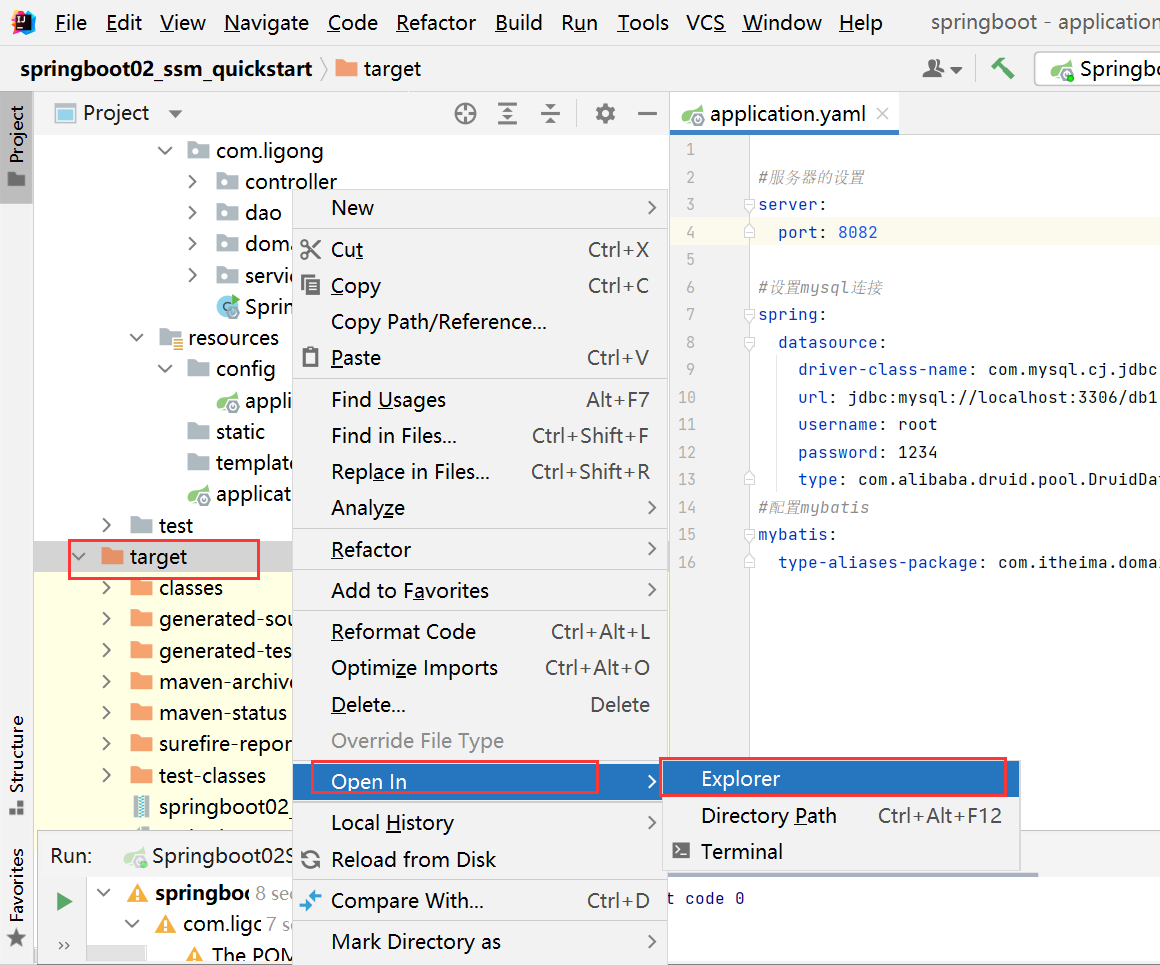Click the green Run play button
The width and height of the screenshot is (1160, 965).
tap(64, 901)
